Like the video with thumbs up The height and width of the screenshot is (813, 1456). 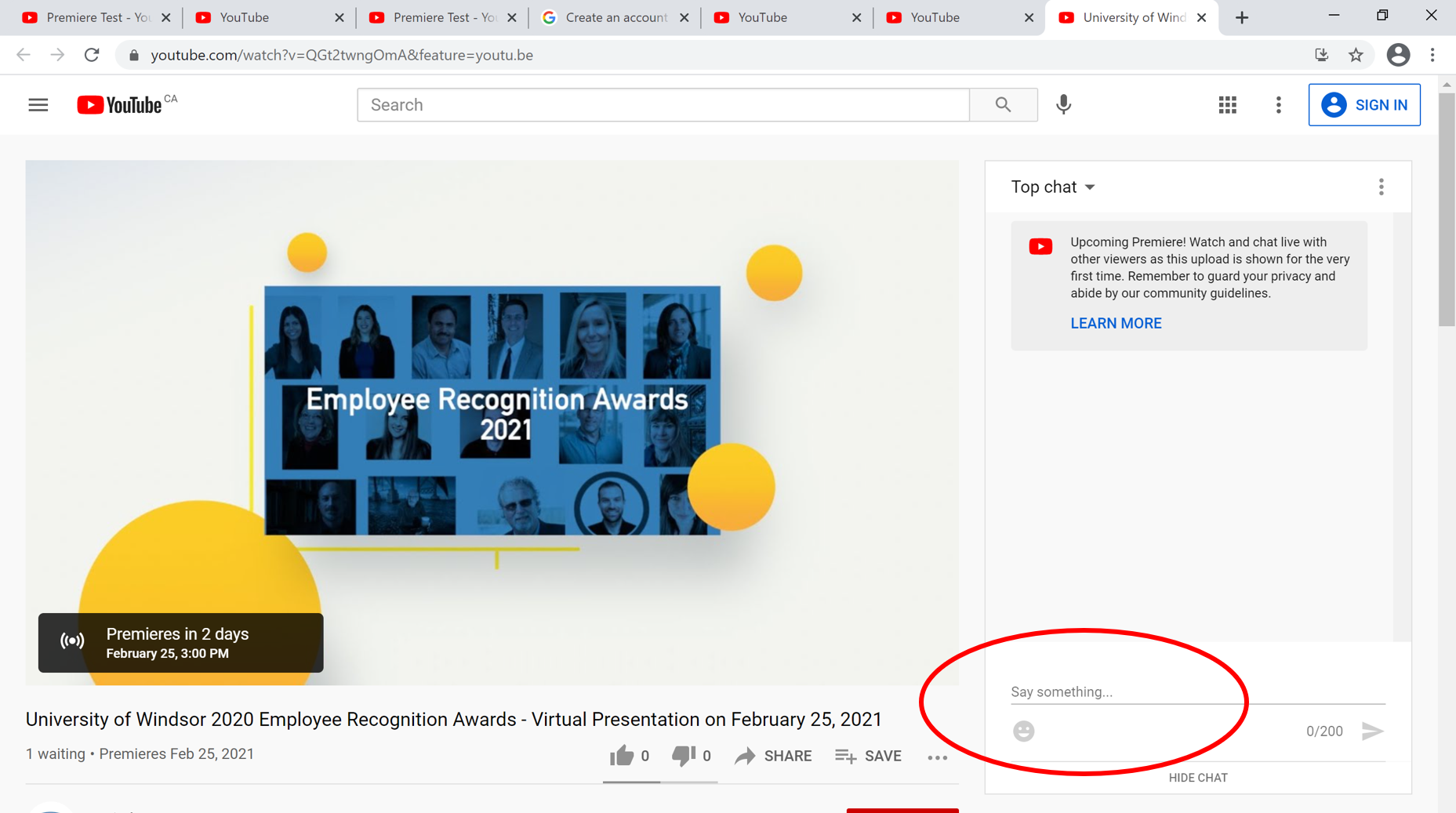622,756
